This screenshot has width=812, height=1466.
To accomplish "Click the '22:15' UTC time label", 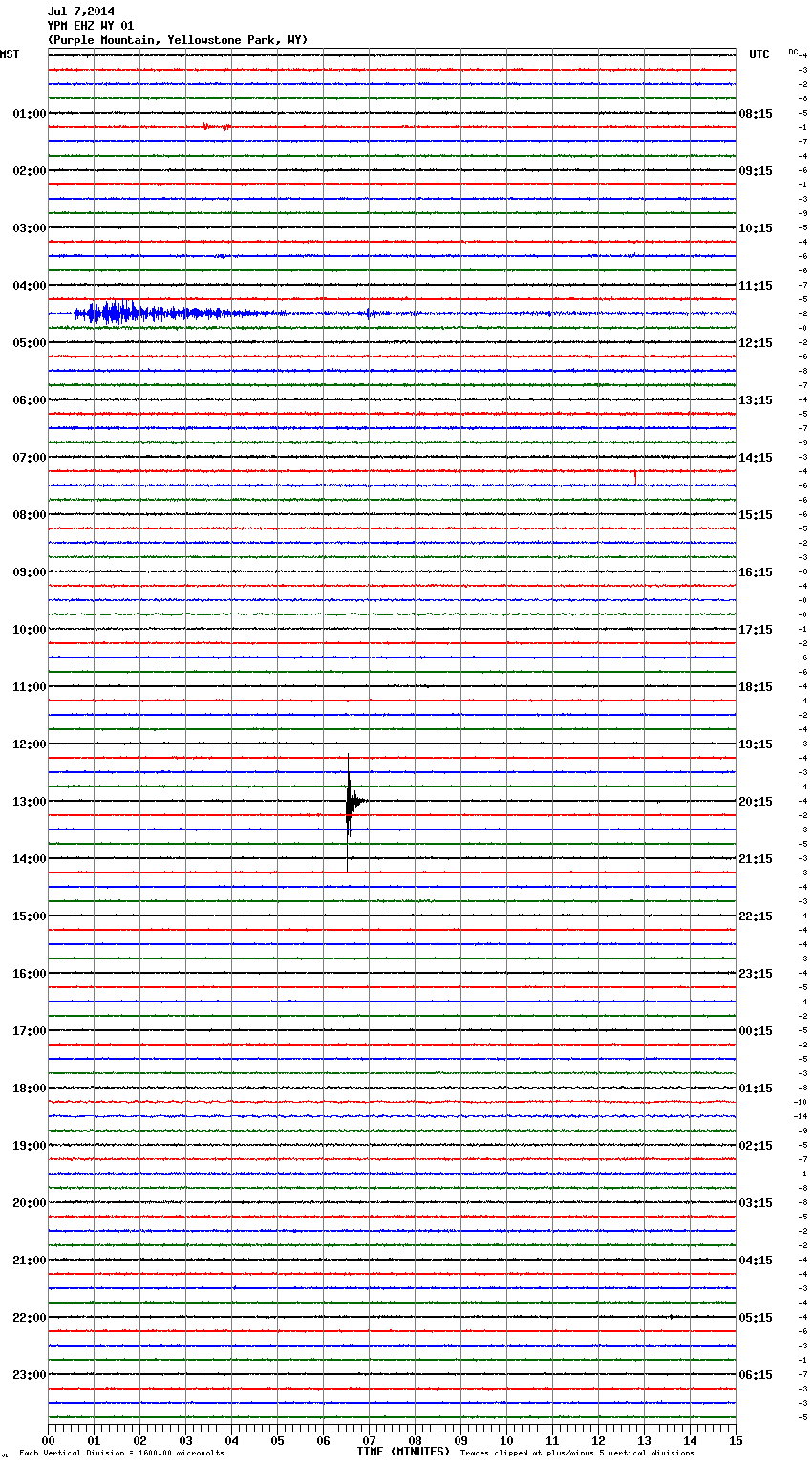I will coord(756,916).
